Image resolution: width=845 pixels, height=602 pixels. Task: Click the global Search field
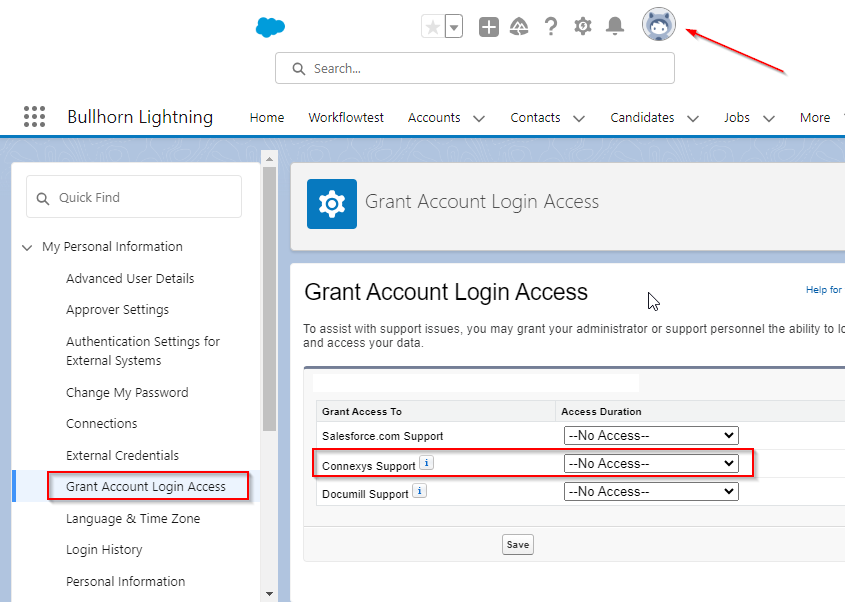475,68
